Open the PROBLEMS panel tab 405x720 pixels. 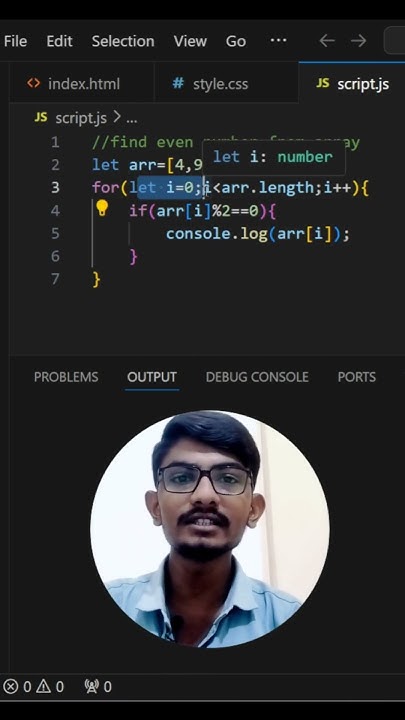click(66, 377)
